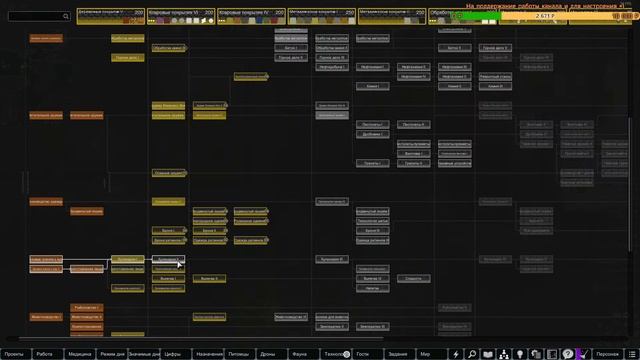Image resolution: width=640 pixels, height=360 pixels.
Task: Select the Гранаты II research node
Action: click(x=413, y=163)
